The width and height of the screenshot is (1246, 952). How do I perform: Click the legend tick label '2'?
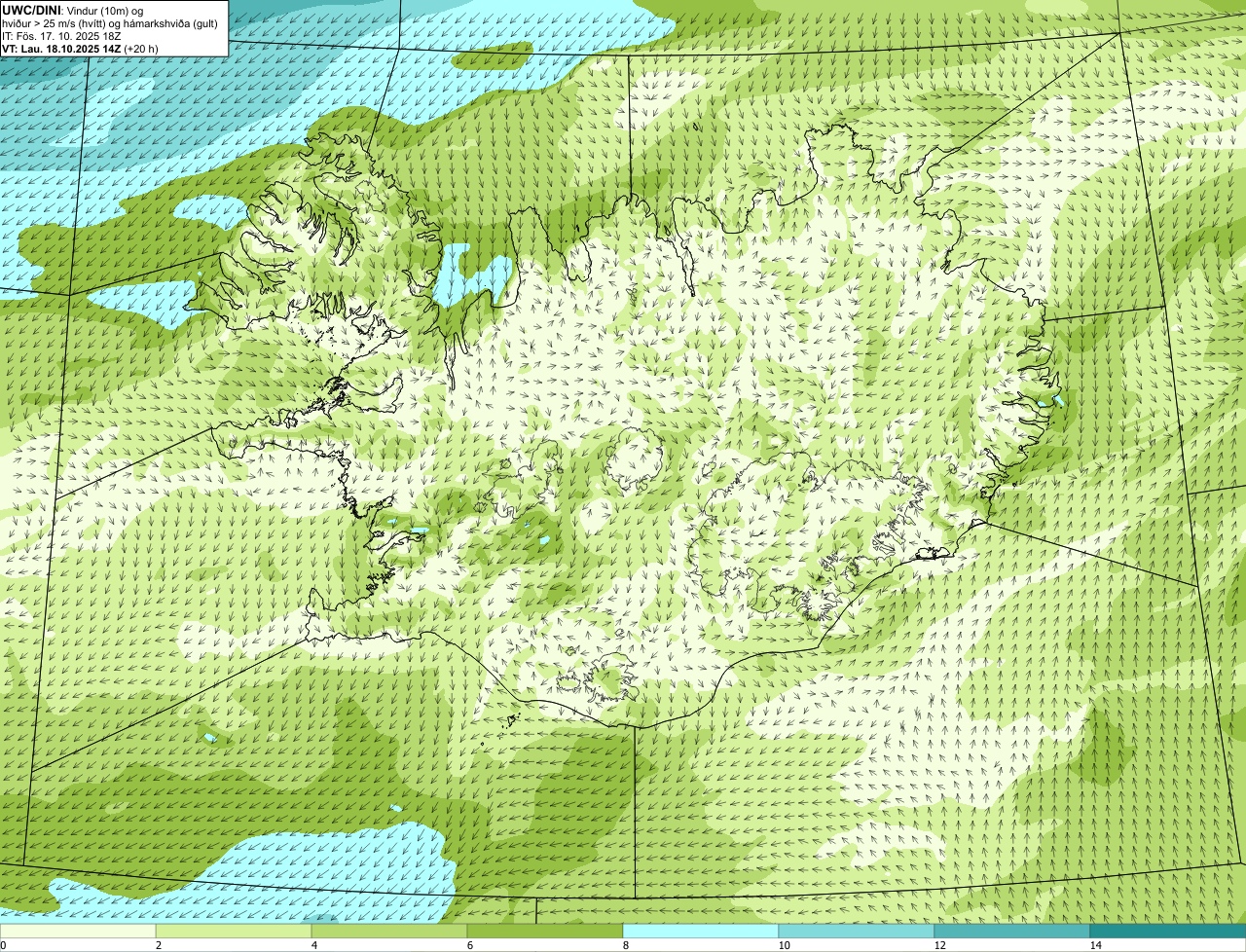[x=159, y=945]
